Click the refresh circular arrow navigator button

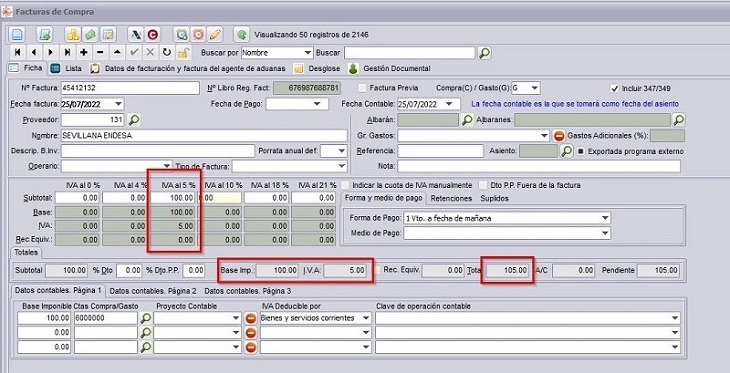[167, 52]
